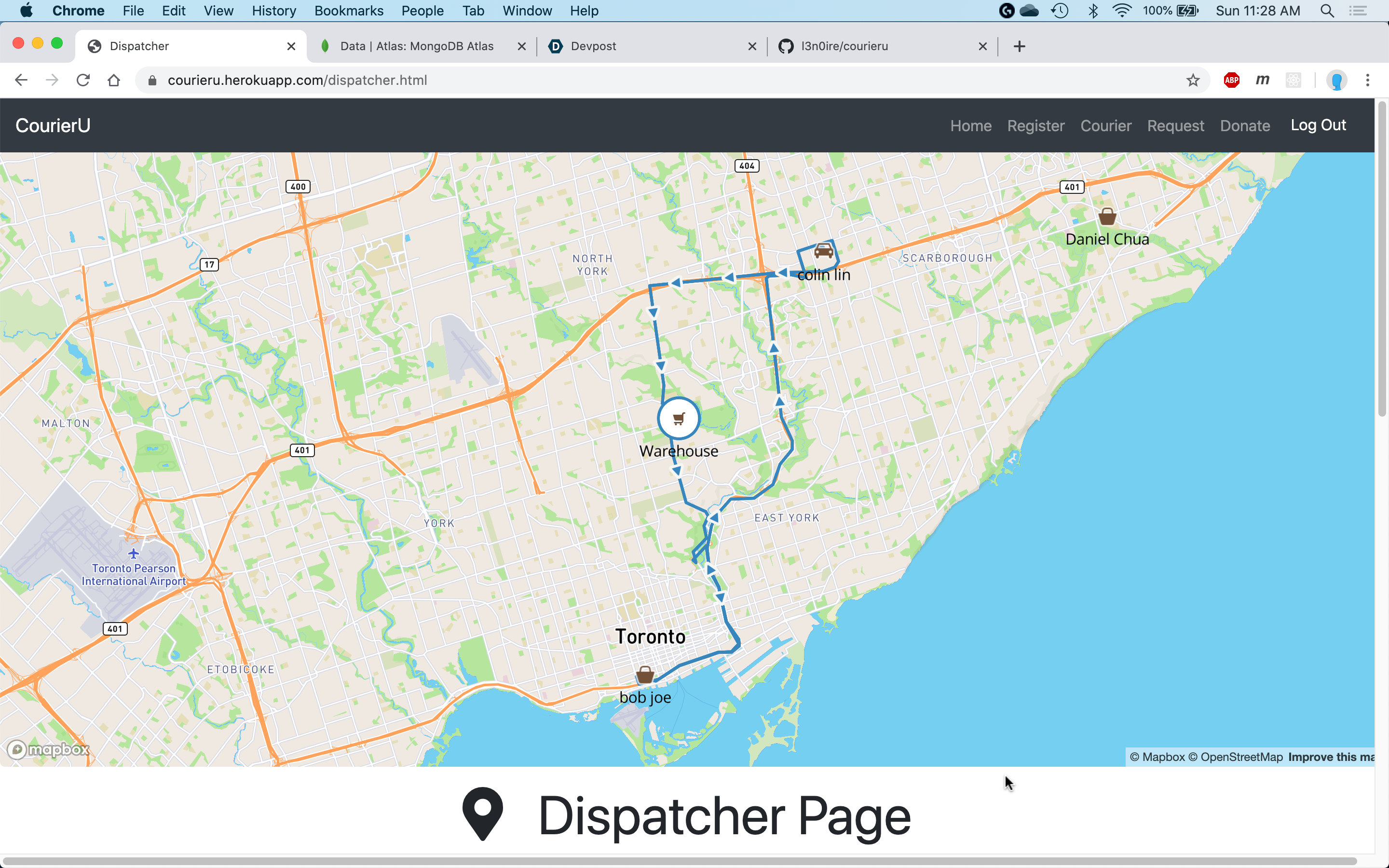Open the Courier nav link

[x=1105, y=126]
